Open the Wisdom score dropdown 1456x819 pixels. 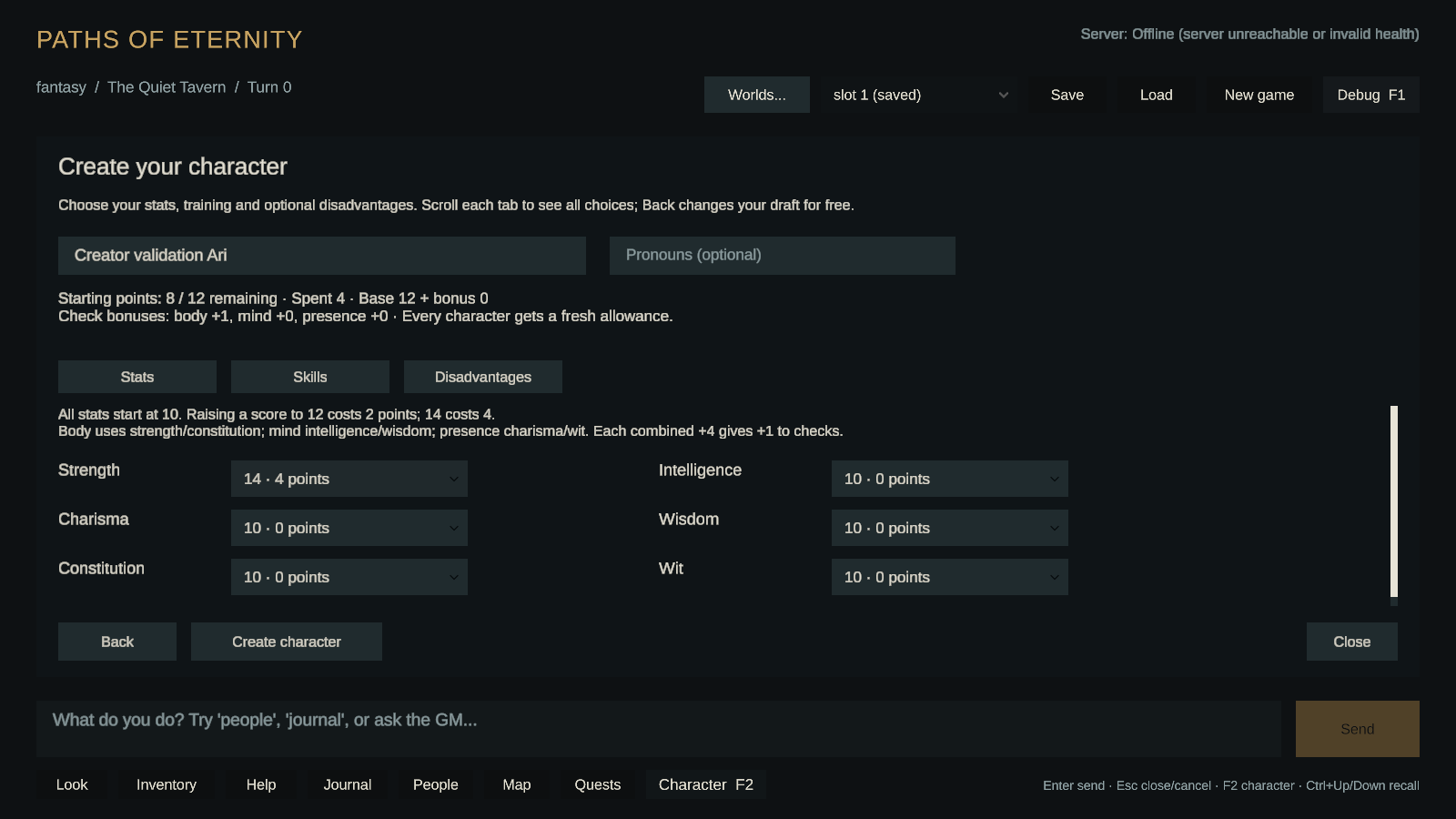(950, 528)
